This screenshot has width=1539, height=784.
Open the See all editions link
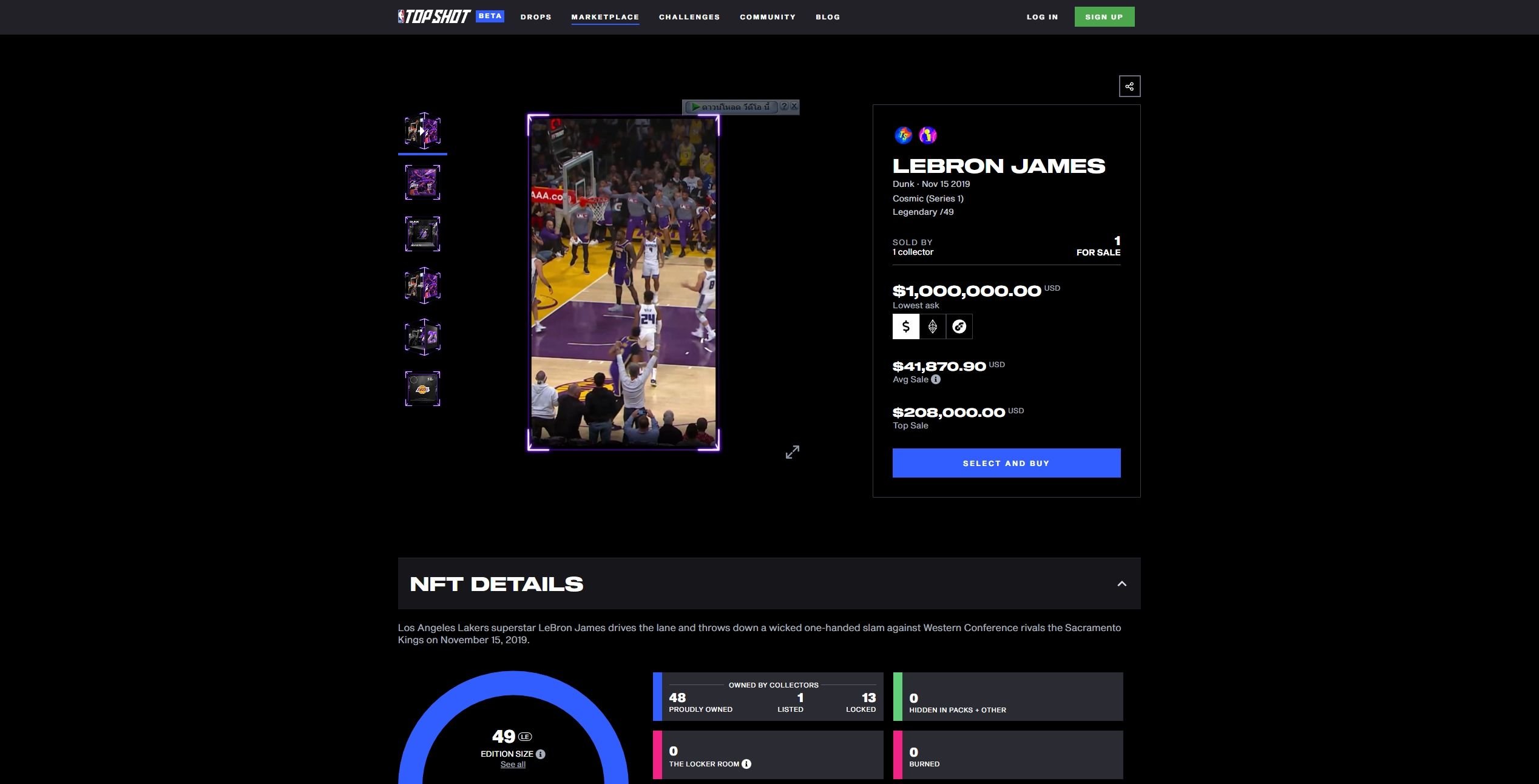(x=513, y=765)
